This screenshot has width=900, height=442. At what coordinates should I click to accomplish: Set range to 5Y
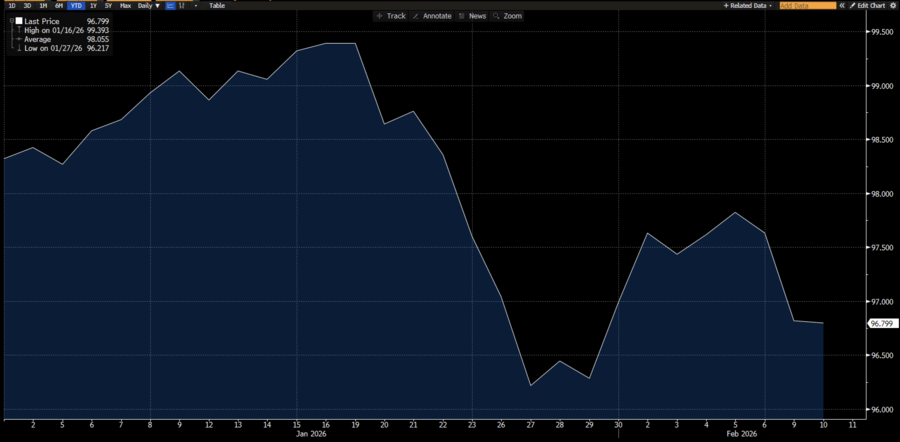click(108, 5)
